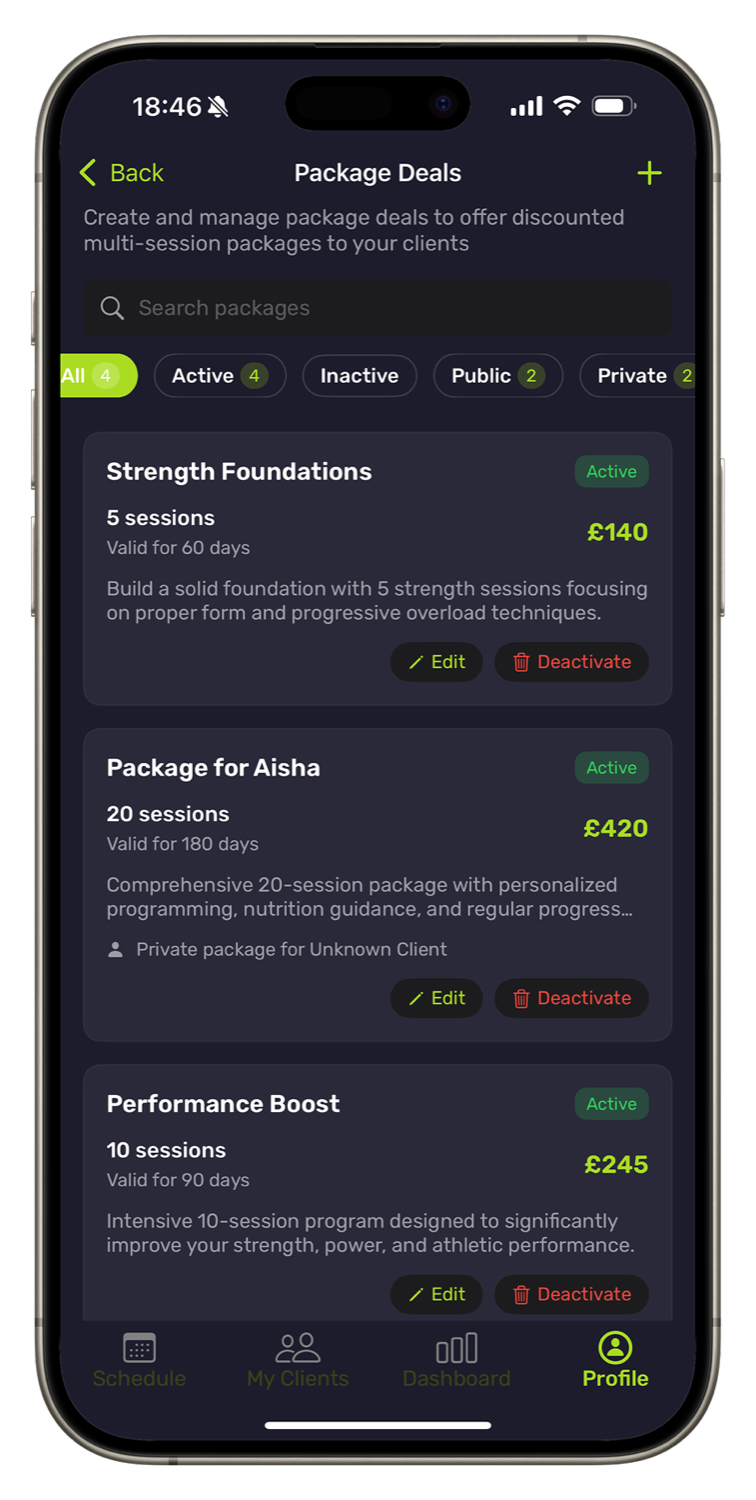Image resolution: width=756 pixels, height=1500 pixels.
Task: Click the search magnifier icon
Action: (x=112, y=308)
